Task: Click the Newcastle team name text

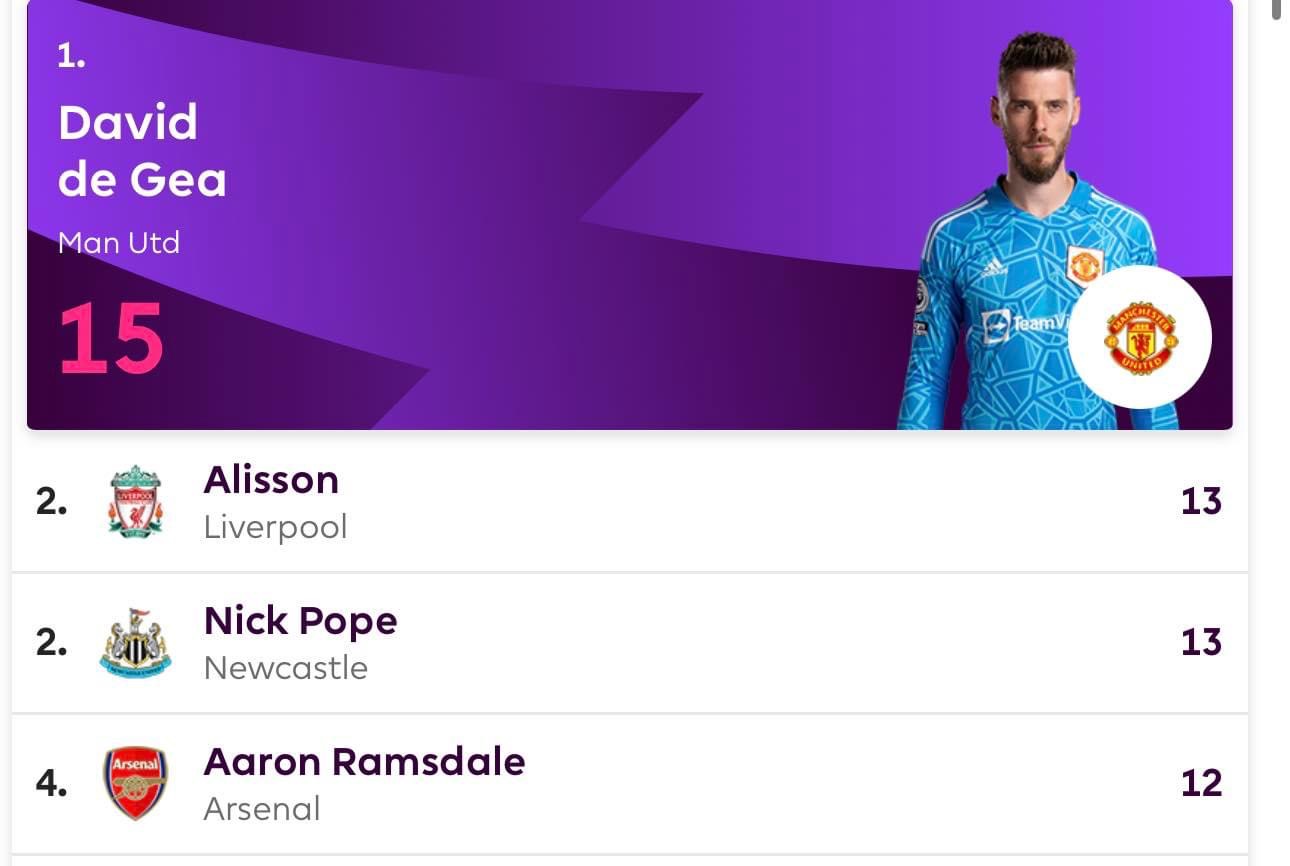Action: tap(285, 668)
